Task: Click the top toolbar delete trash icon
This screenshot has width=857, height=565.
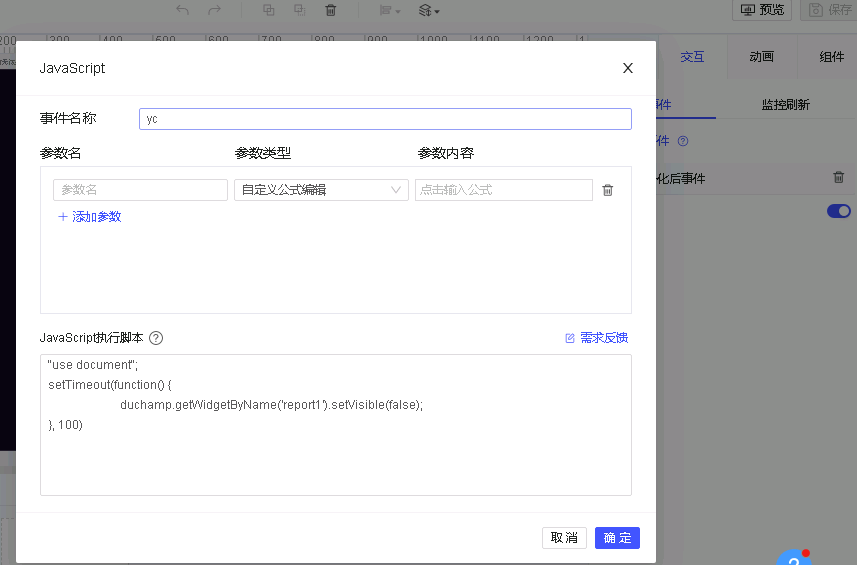Action: [x=330, y=10]
